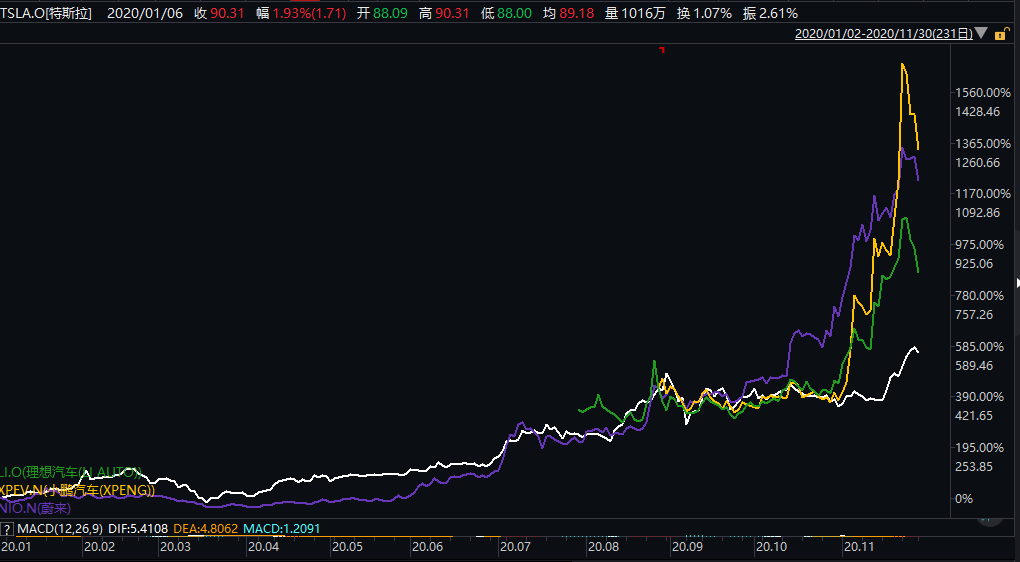Click the 20.03 label on time axis

175,547
